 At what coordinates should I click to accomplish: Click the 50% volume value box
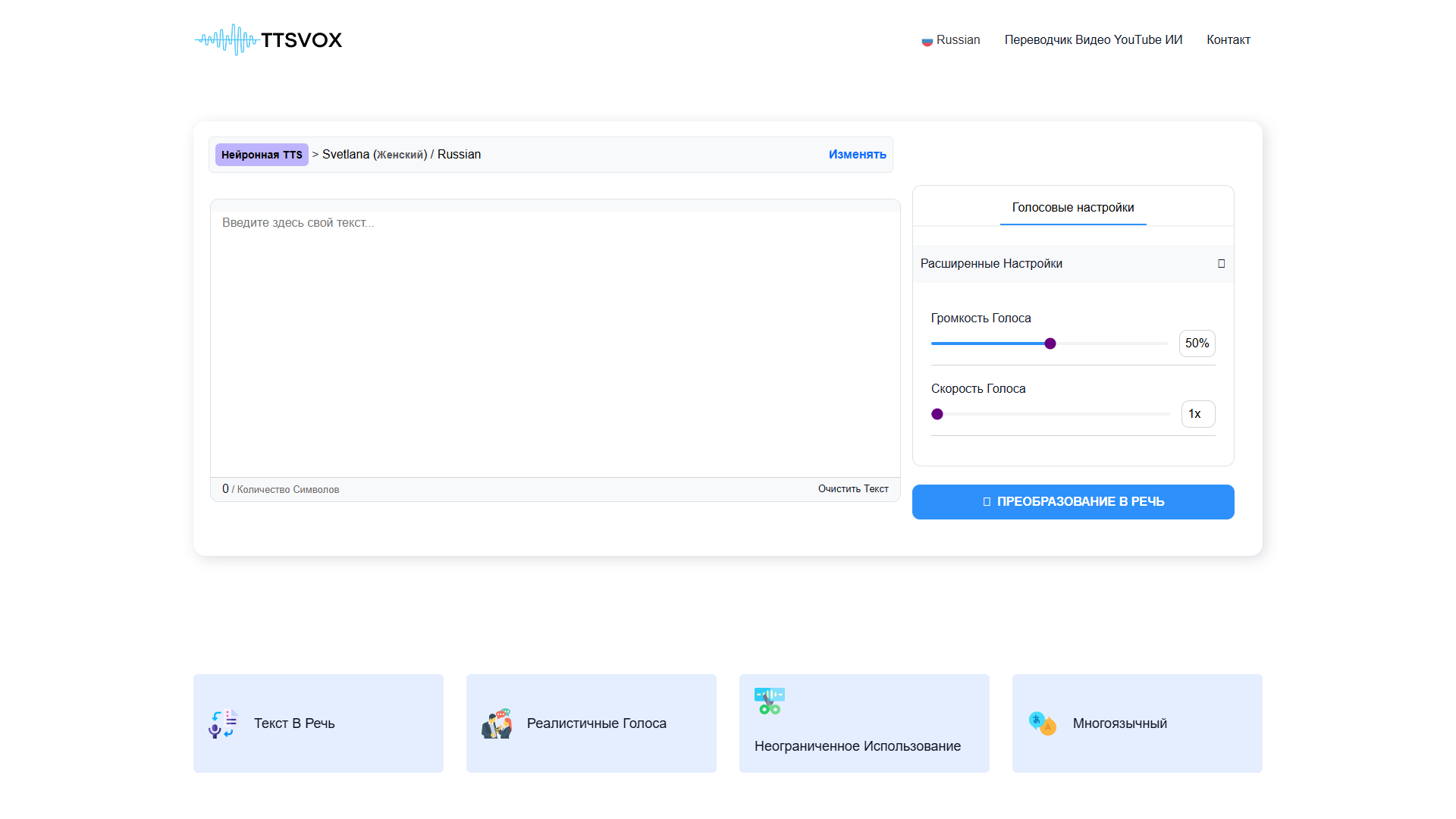pyautogui.click(x=1197, y=344)
